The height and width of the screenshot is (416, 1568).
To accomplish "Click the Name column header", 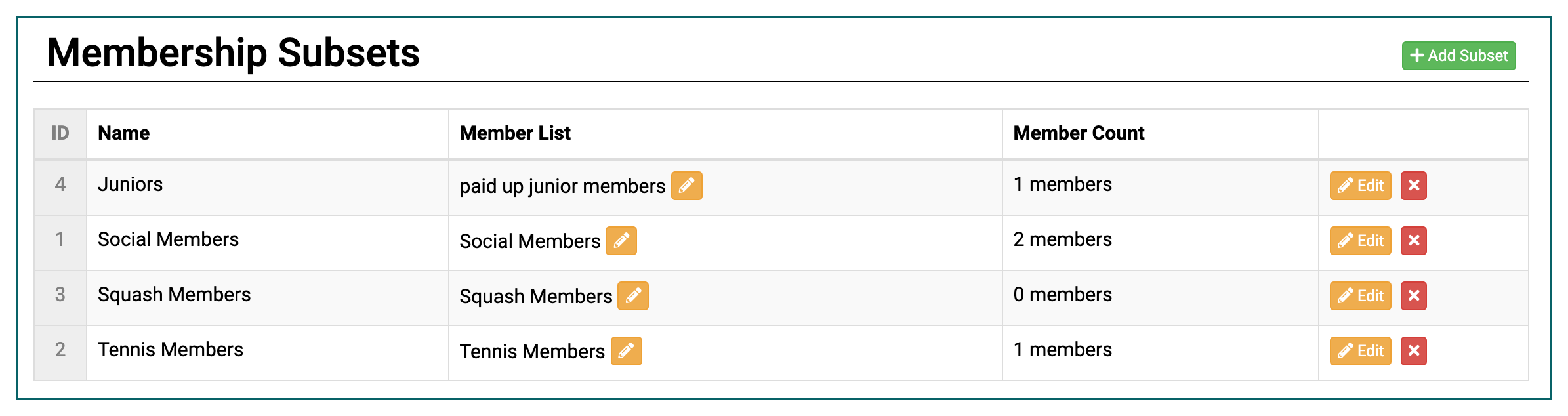I will tap(123, 133).
